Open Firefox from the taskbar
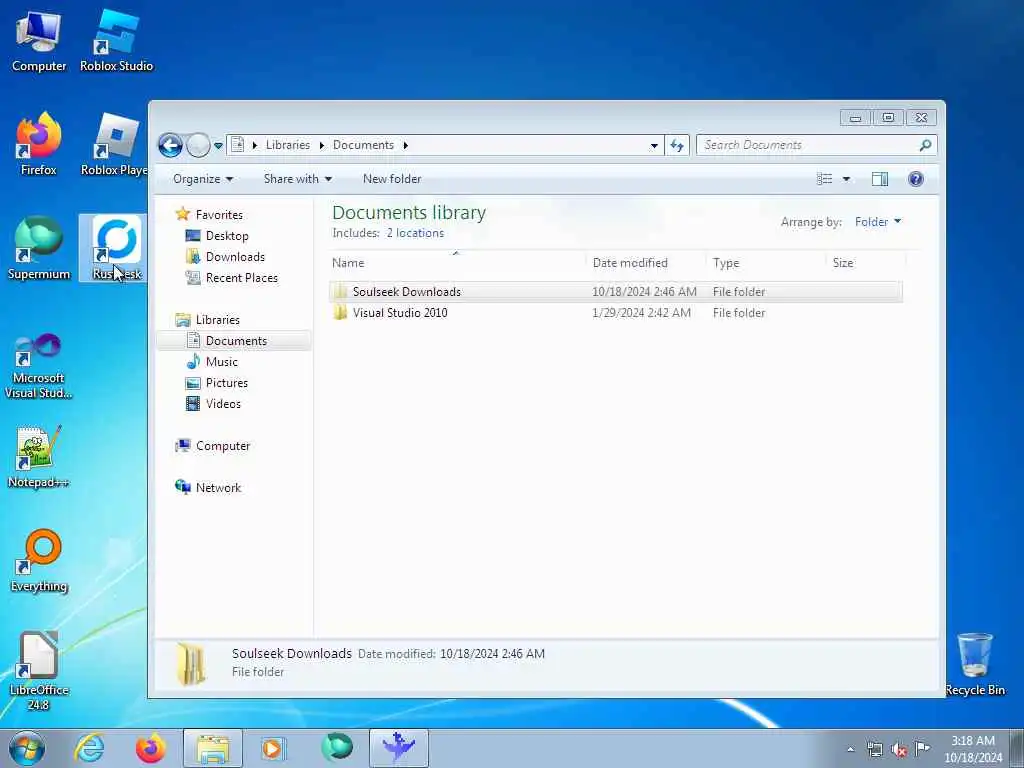 pyautogui.click(x=151, y=748)
